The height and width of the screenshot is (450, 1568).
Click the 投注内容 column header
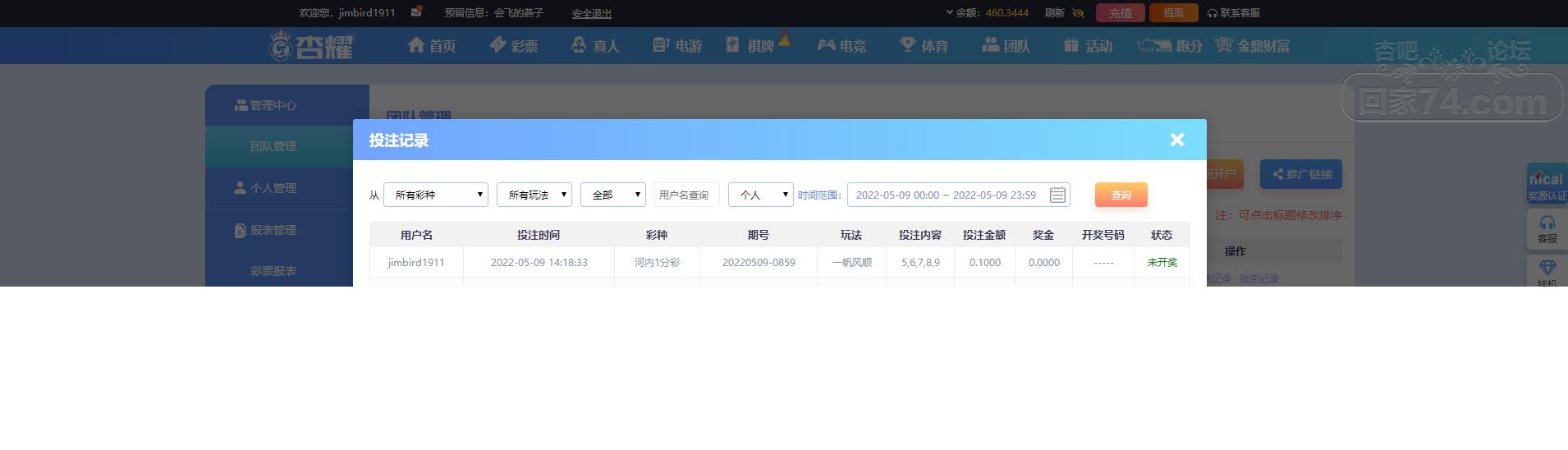point(920,235)
